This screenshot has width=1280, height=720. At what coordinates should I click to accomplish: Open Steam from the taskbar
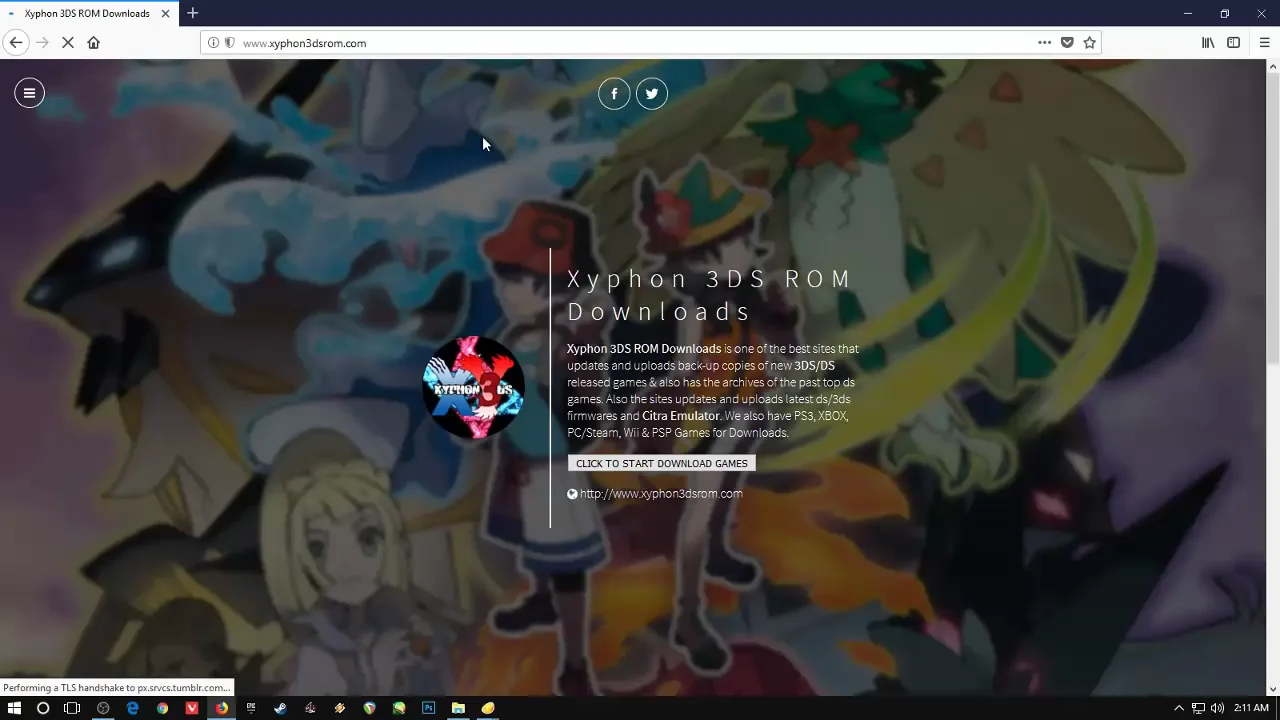(x=280, y=708)
